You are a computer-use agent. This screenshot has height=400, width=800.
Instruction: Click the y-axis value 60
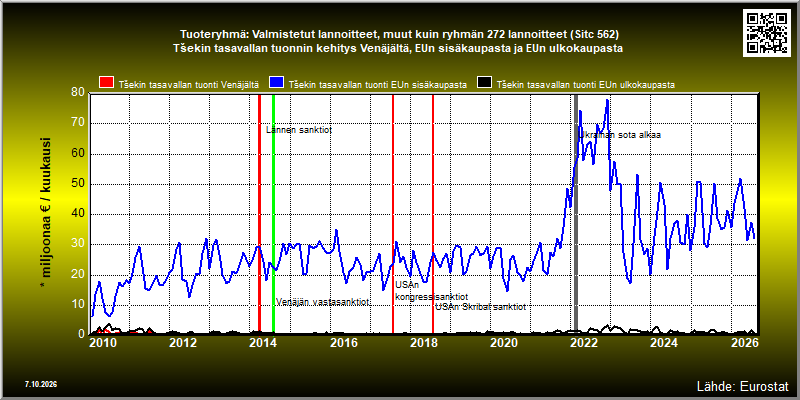coord(78,154)
